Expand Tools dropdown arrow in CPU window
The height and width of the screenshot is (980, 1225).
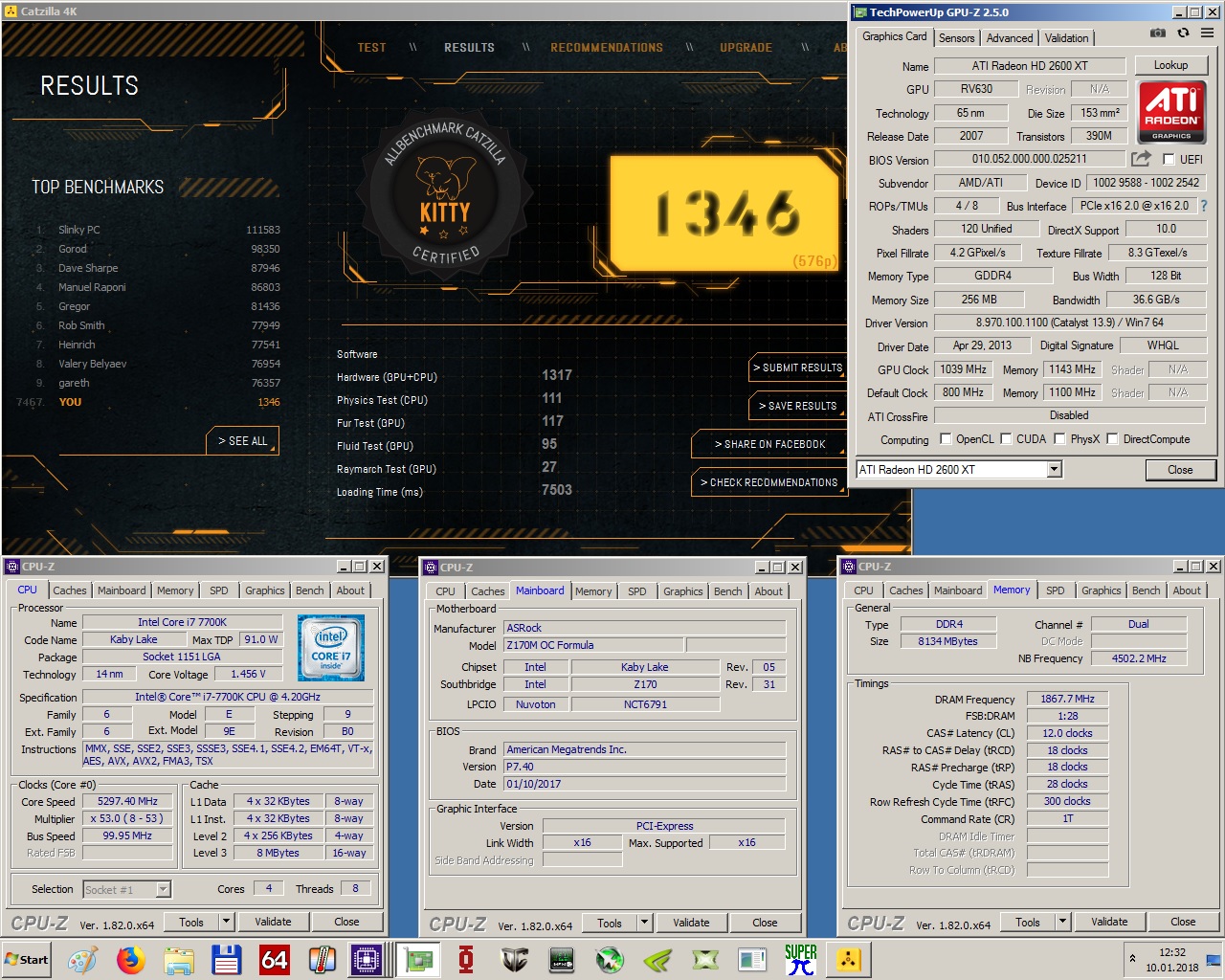[x=227, y=922]
